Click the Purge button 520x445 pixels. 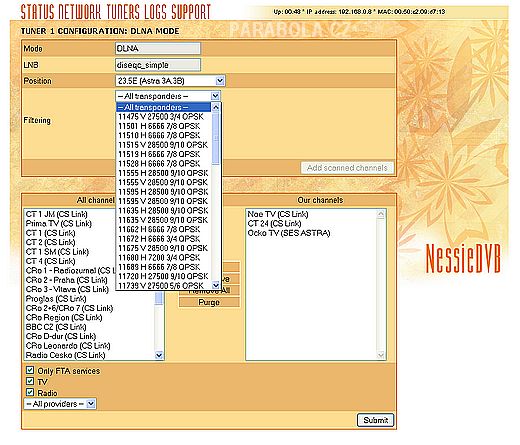[x=209, y=302]
